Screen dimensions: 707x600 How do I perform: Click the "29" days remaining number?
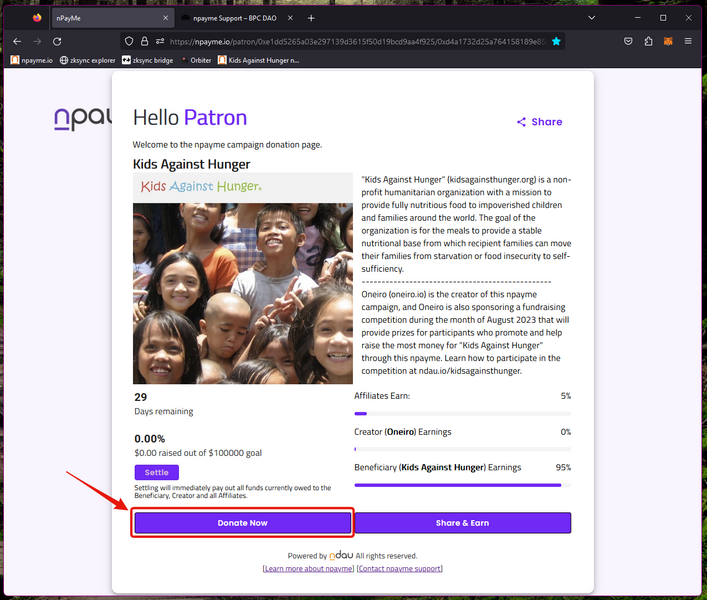click(141, 397)
